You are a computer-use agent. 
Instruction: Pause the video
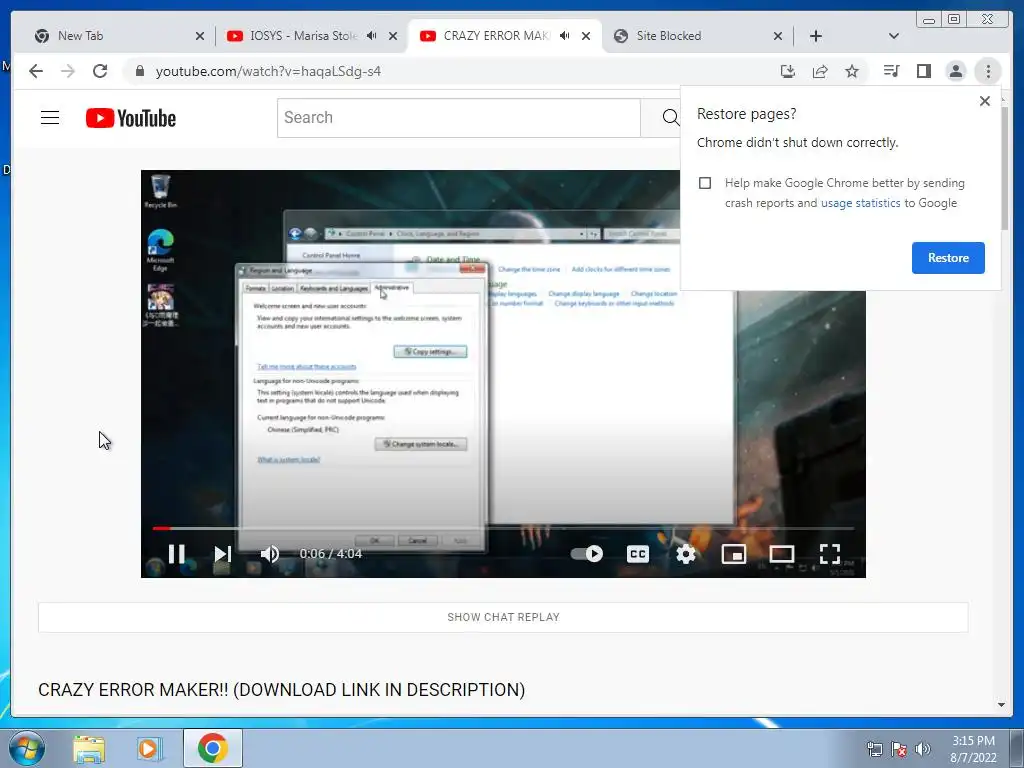click(176, 554)
